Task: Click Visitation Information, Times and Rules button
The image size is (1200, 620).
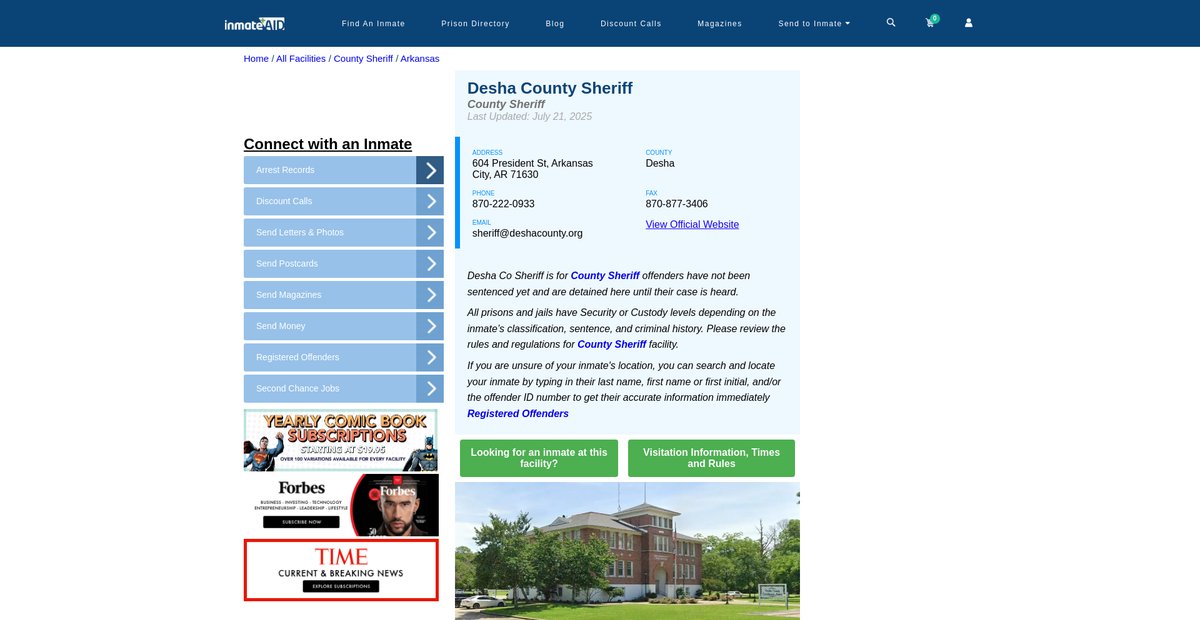Action: (x=711, y=458)
